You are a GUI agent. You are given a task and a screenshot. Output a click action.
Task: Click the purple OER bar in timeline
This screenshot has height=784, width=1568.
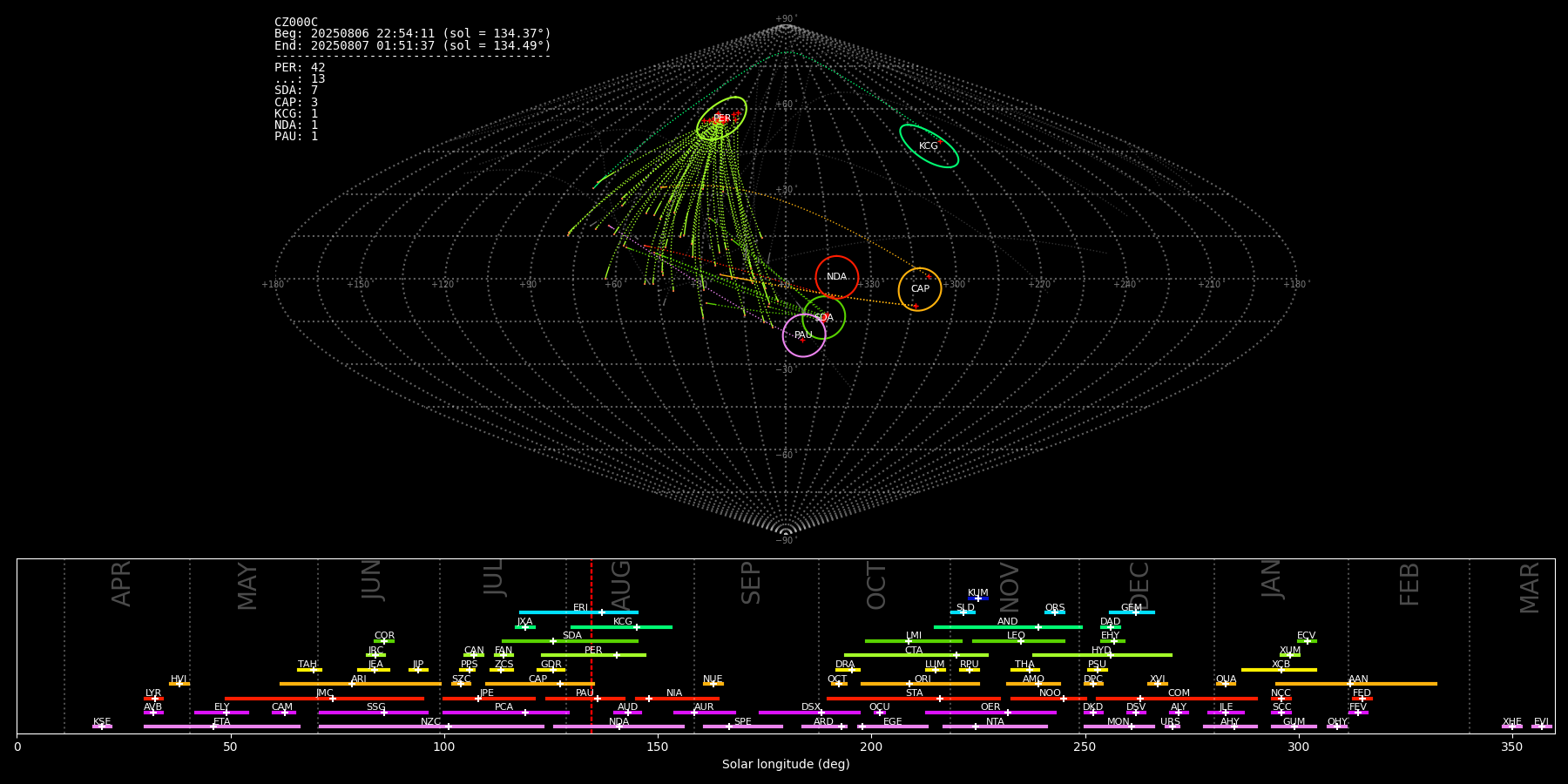pos(990,713)
